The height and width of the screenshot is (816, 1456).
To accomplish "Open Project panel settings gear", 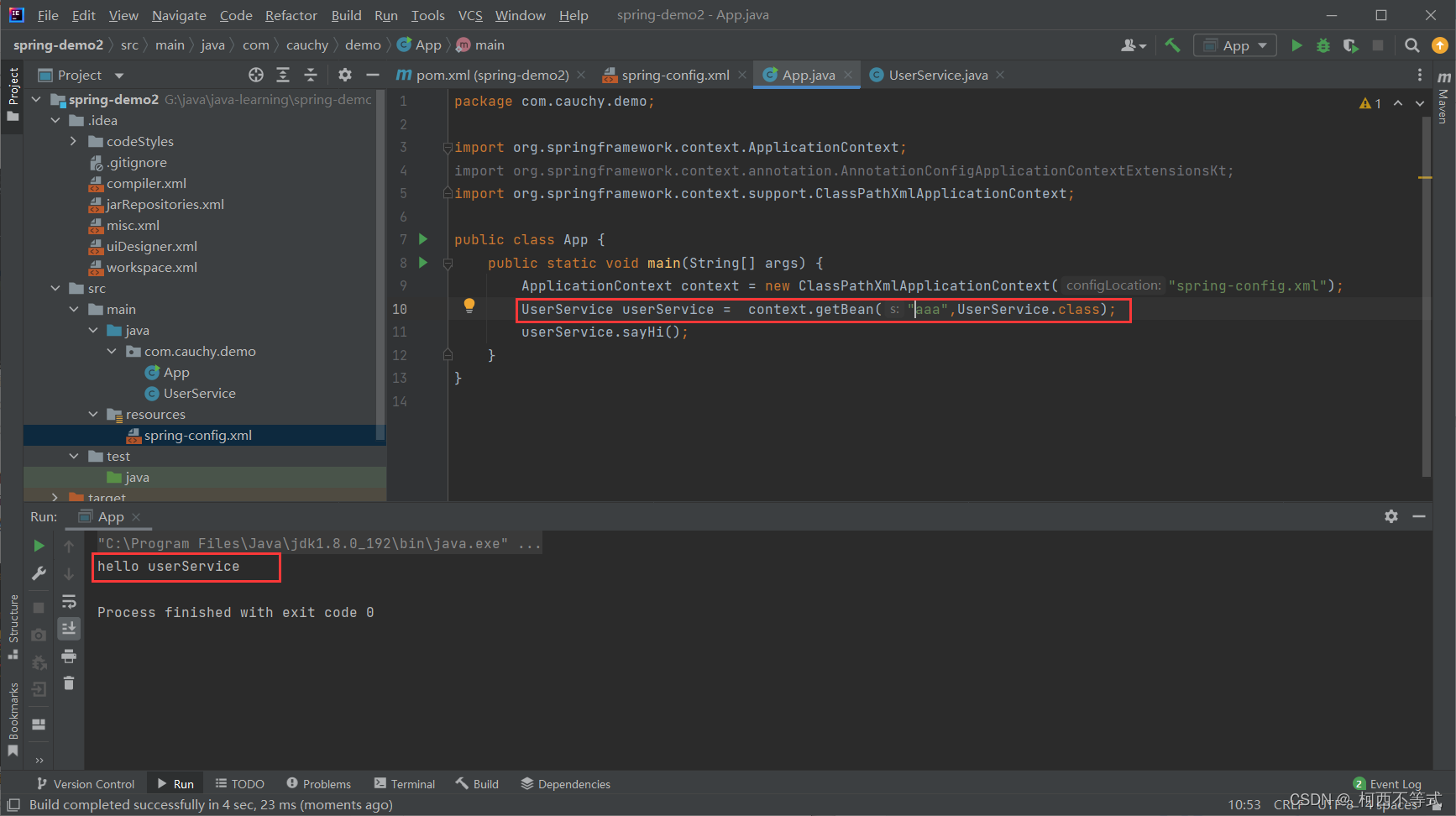I will point(345,75).
